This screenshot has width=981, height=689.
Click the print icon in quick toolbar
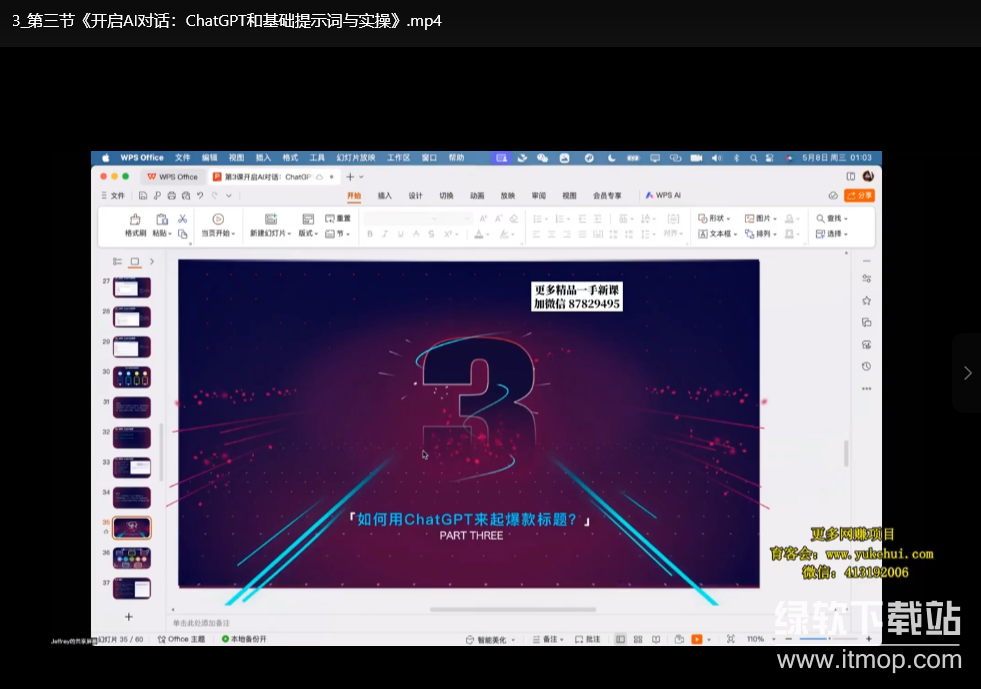pos(172,196)
